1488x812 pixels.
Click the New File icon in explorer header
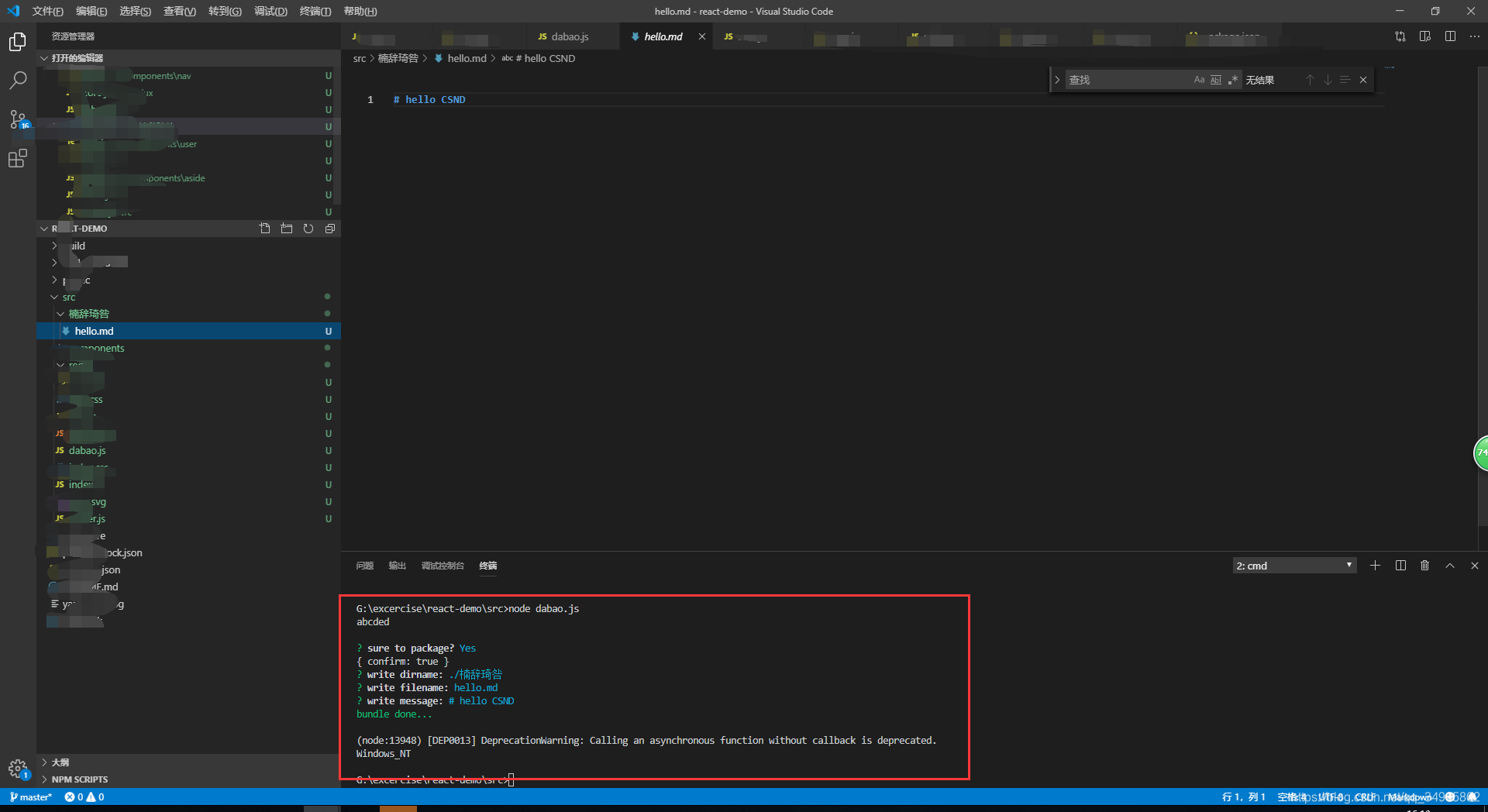tap(265, 229)
